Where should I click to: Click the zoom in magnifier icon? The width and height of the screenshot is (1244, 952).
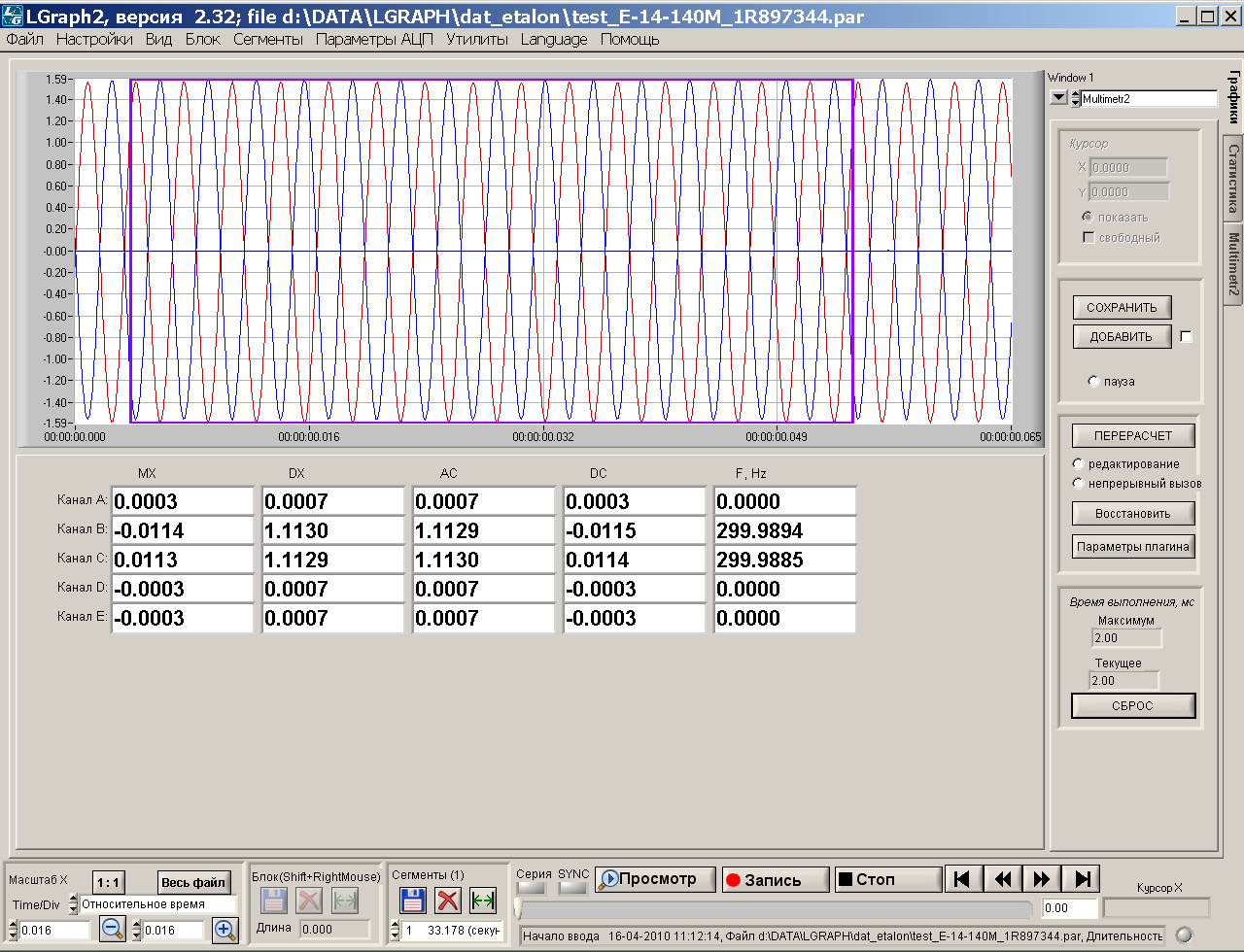tap(225, 930)
